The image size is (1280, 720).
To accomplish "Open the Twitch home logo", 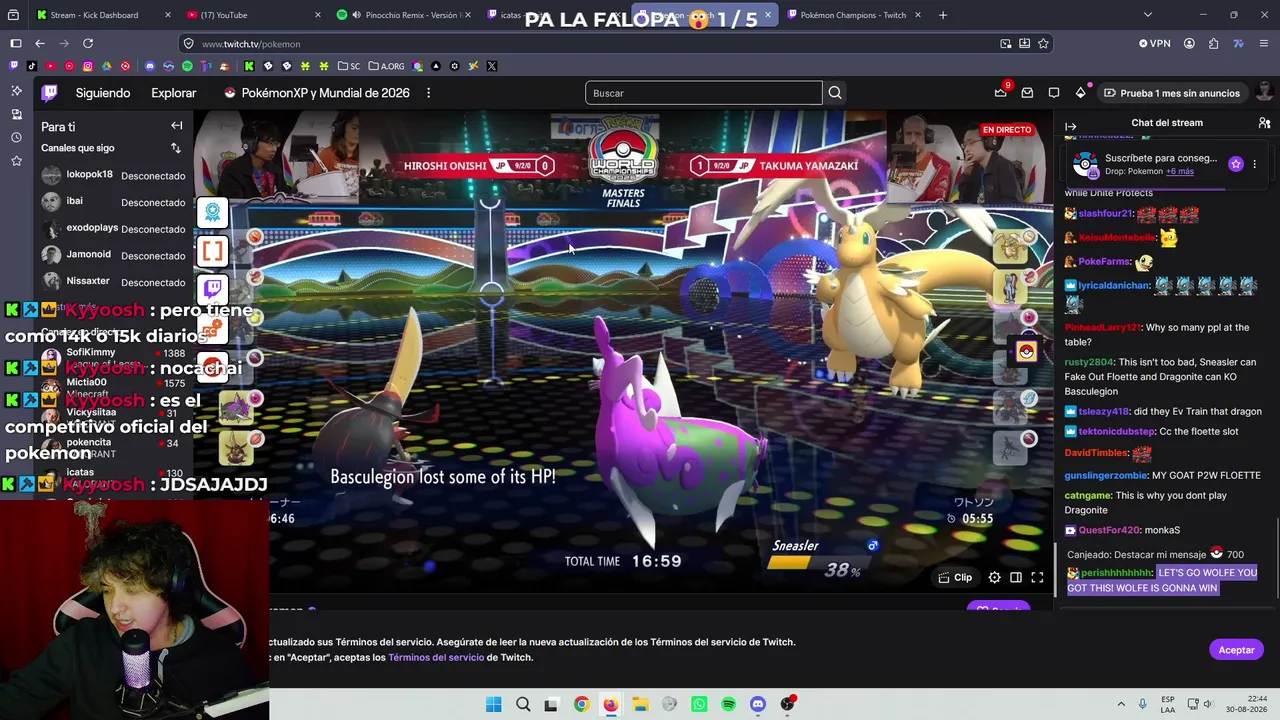I will pyautogui.click(x=49, y=93).
